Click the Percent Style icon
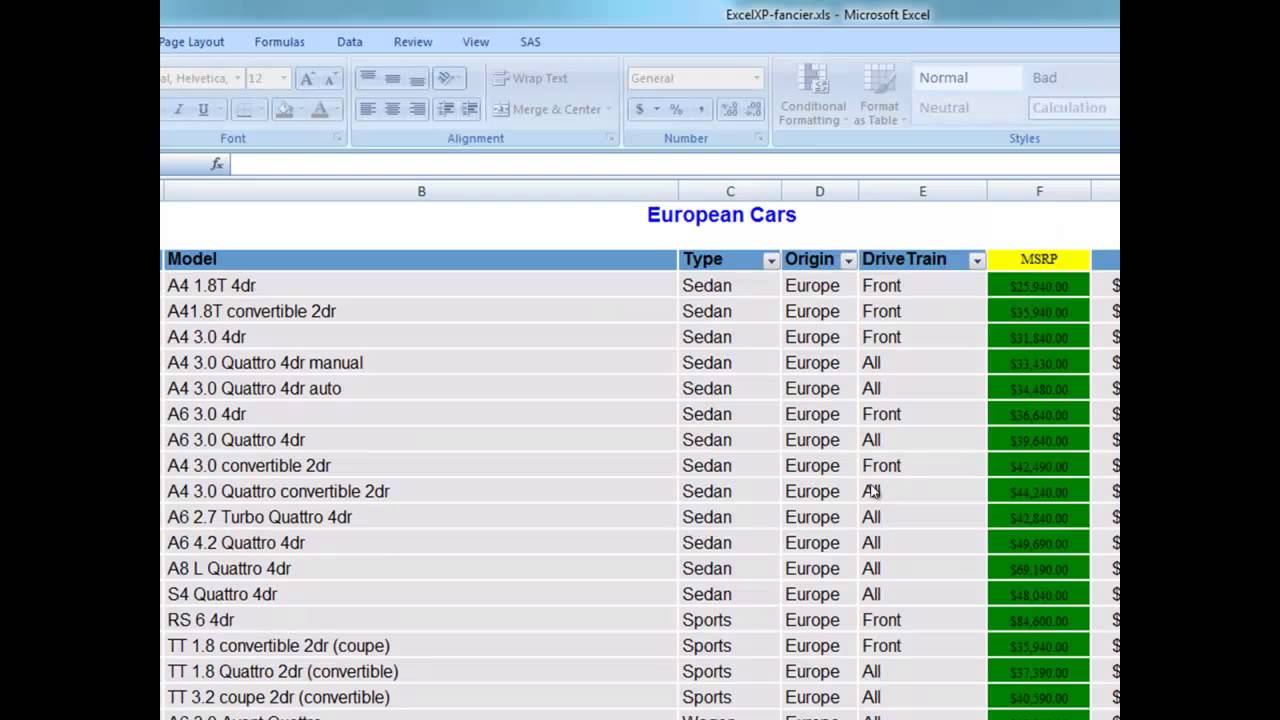 click(676, 109)
